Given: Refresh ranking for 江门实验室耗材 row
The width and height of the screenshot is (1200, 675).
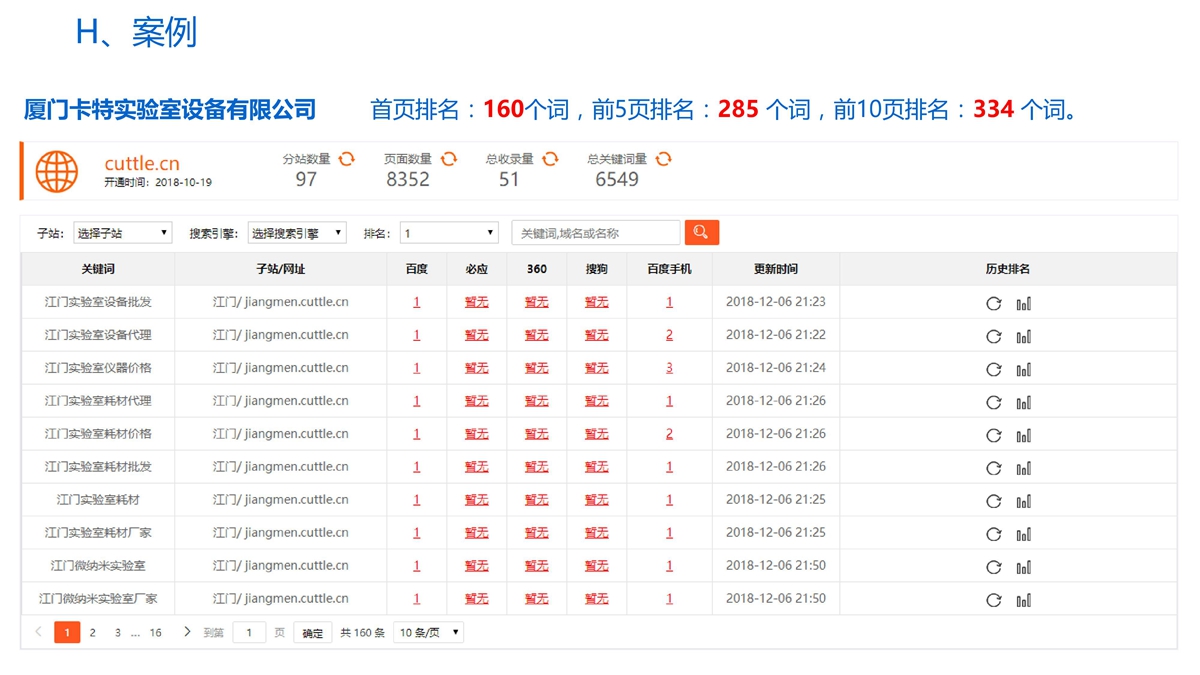Looking at the screenshot, I should coord(993,501).
